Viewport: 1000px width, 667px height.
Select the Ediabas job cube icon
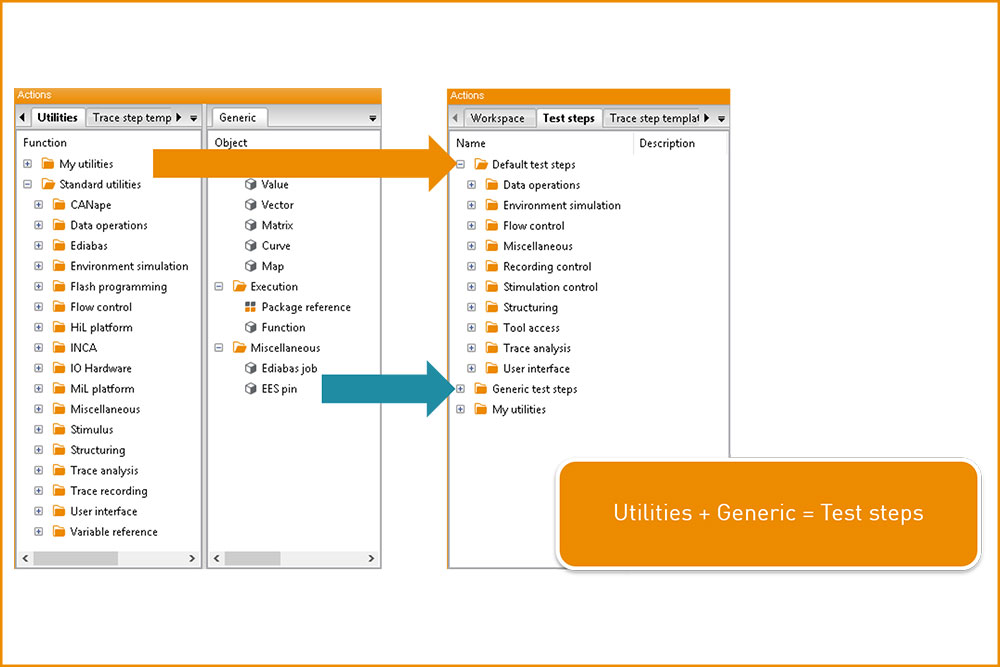[x=250, y=368]
